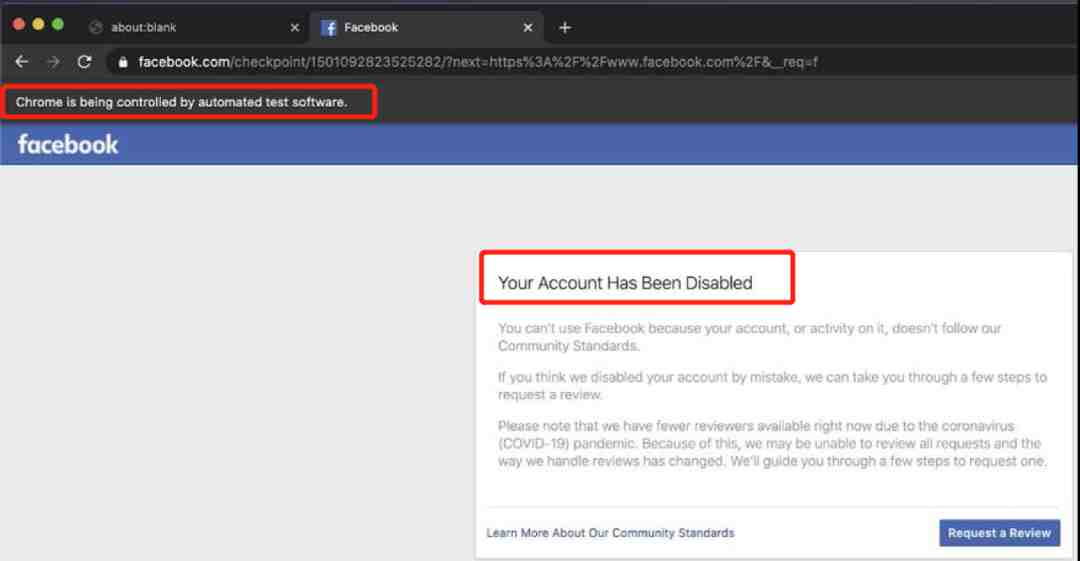1080x561 pixels.
Task: Go back using the browser back arrow
Action: pos(21,62)
